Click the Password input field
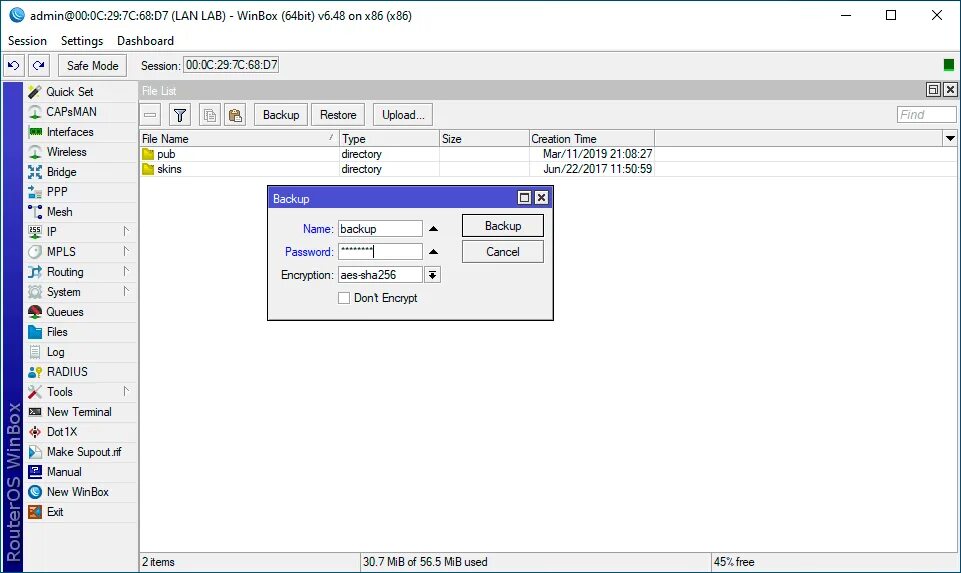The height and width of the screenshot is (573, 961). click(380, 252)
